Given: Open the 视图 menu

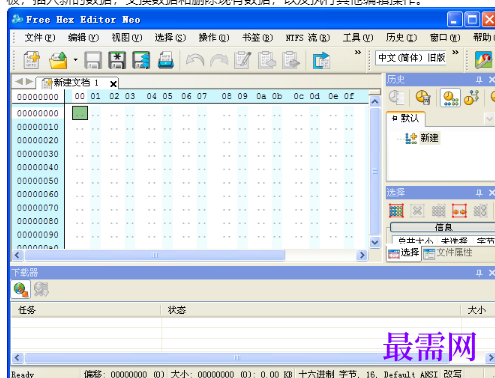Looking at the screenshot, I should (x=127, y=38).
